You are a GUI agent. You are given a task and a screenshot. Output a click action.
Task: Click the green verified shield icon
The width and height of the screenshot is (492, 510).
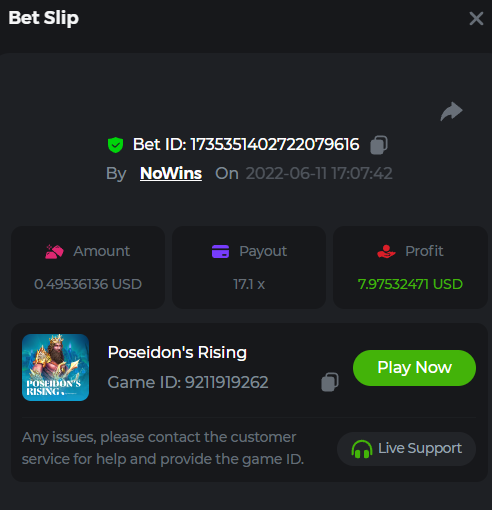click(x=116, y=145)
